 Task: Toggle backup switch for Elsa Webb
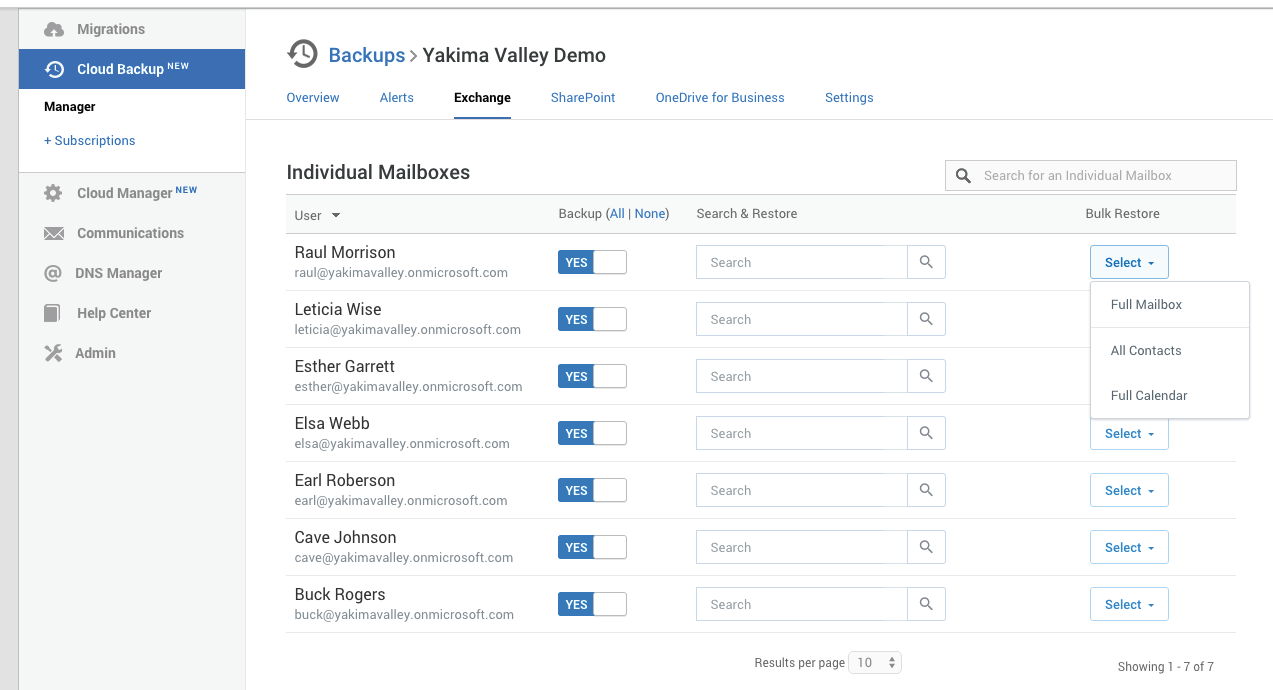coord(592,433)
